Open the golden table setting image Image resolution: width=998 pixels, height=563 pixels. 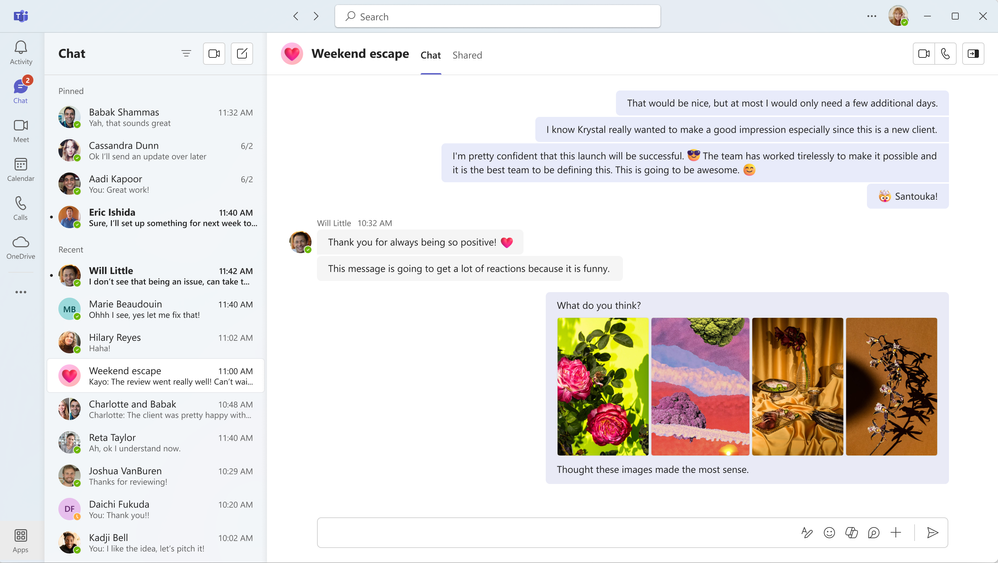[798, 387]
